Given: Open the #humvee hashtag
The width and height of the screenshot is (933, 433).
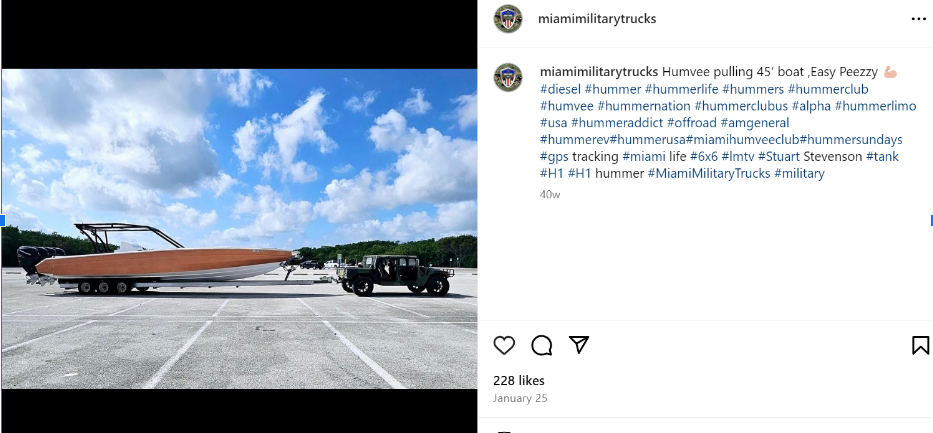Looking at the screenshot, I should [566, 106].
